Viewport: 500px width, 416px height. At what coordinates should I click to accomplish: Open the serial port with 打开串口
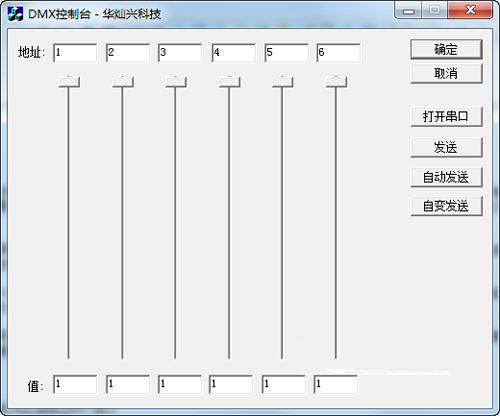point(446,116)
